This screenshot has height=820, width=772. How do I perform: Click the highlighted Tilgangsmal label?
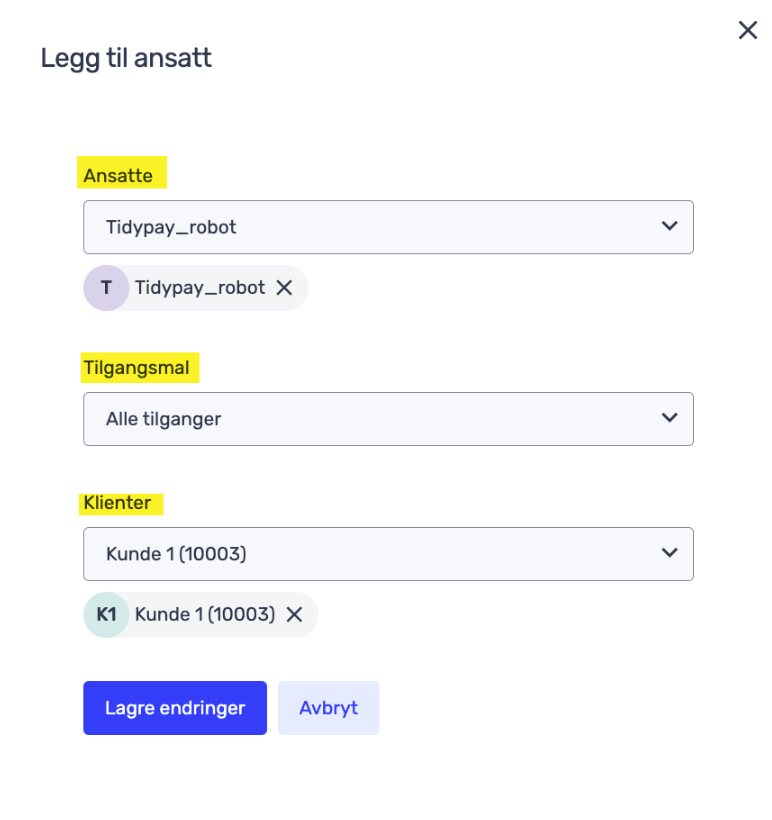click(x=136, y=368)
